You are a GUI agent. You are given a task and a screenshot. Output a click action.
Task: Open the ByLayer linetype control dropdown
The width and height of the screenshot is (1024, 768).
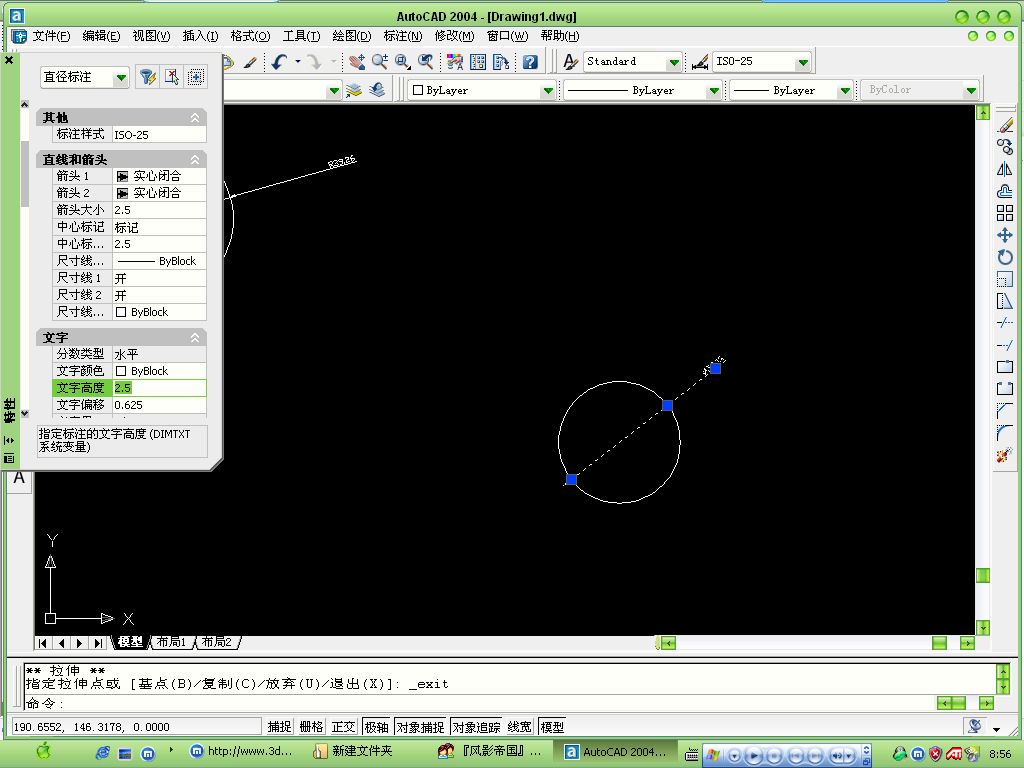[643, 90]
